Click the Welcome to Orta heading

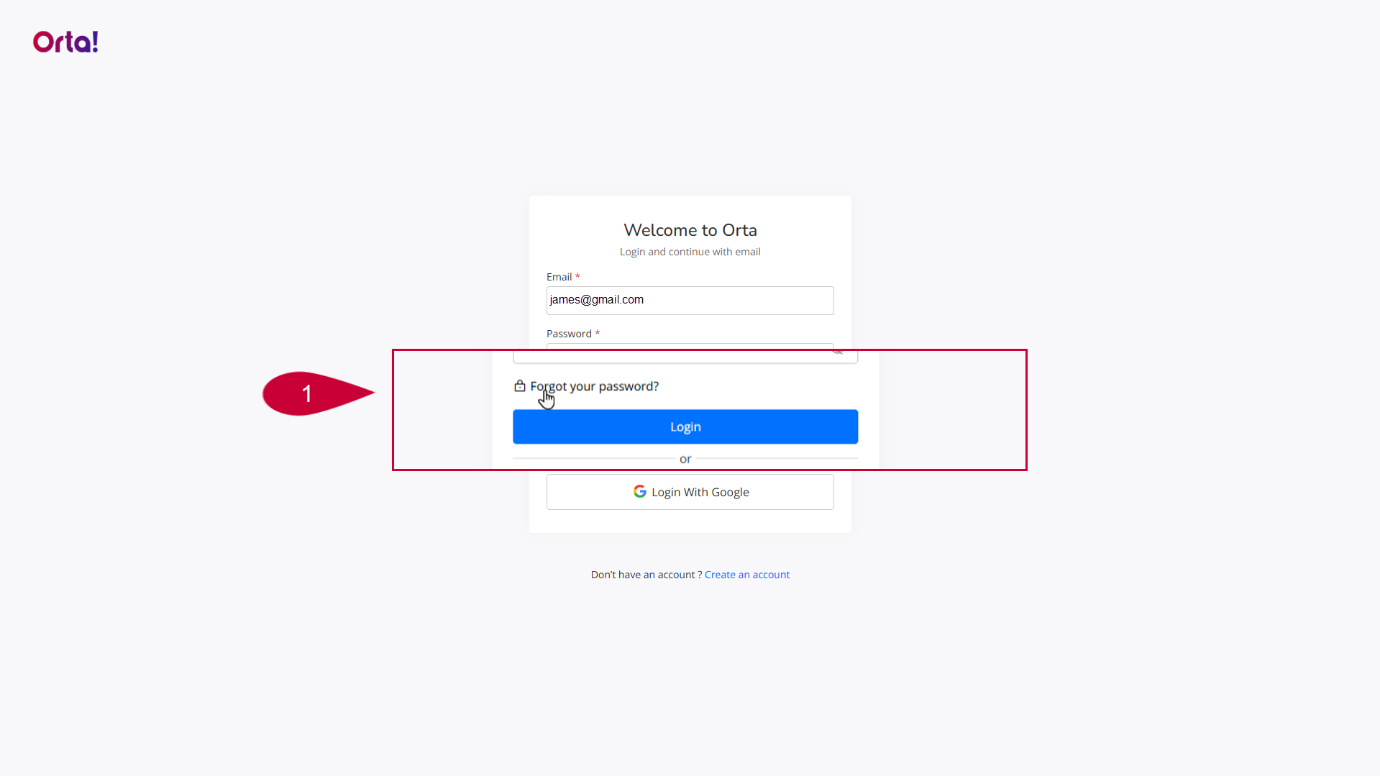click(x=690, y=230)
